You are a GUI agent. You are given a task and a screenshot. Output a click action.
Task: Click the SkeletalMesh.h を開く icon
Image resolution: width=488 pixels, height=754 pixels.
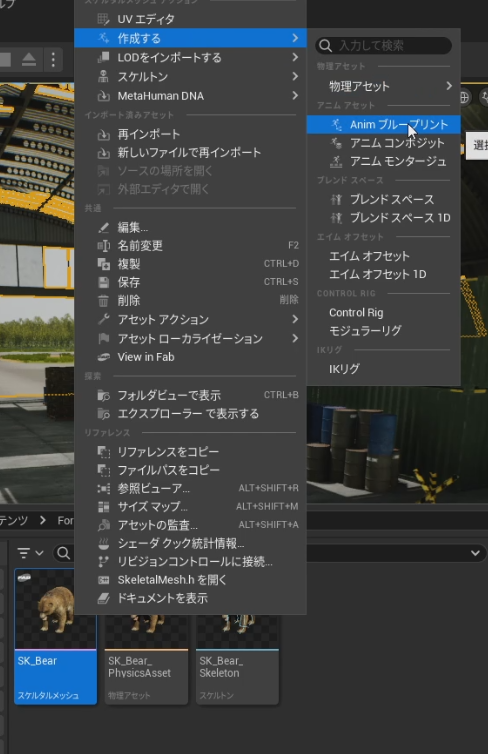pos(103,580)
